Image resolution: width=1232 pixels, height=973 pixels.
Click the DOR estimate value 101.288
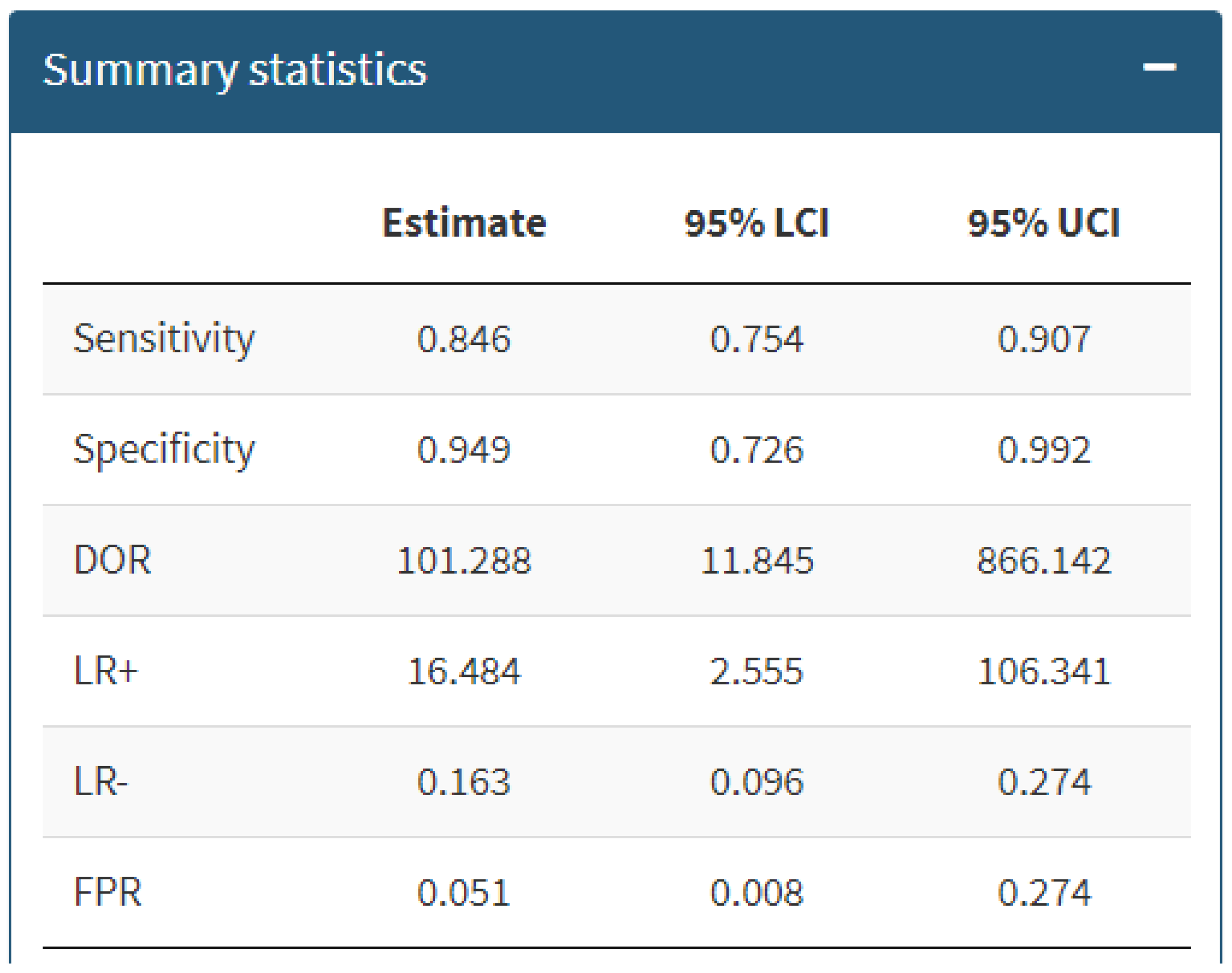pyautogui.click(x=463, y=561)
